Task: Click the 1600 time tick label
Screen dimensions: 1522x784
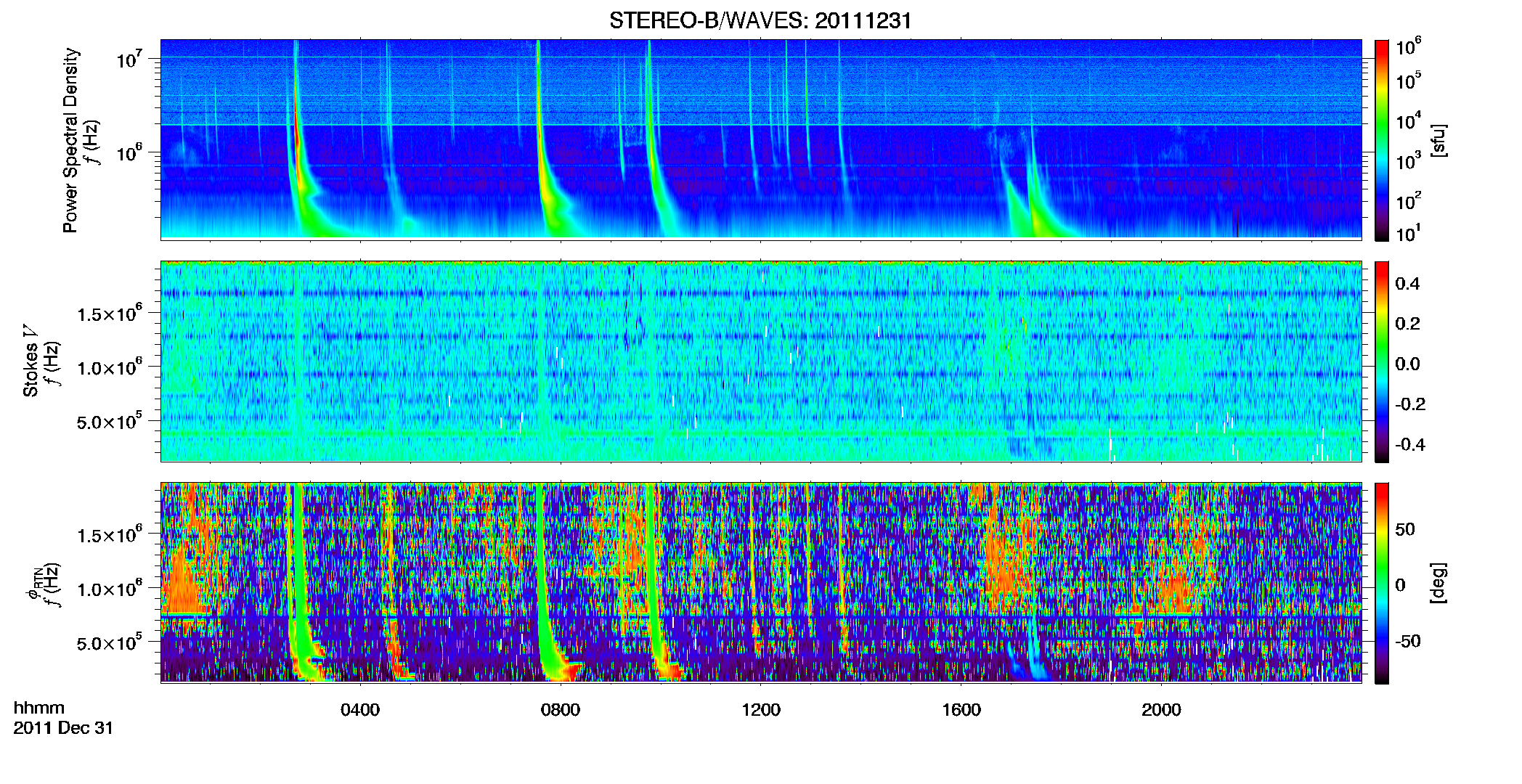Action: click(961, 710)
